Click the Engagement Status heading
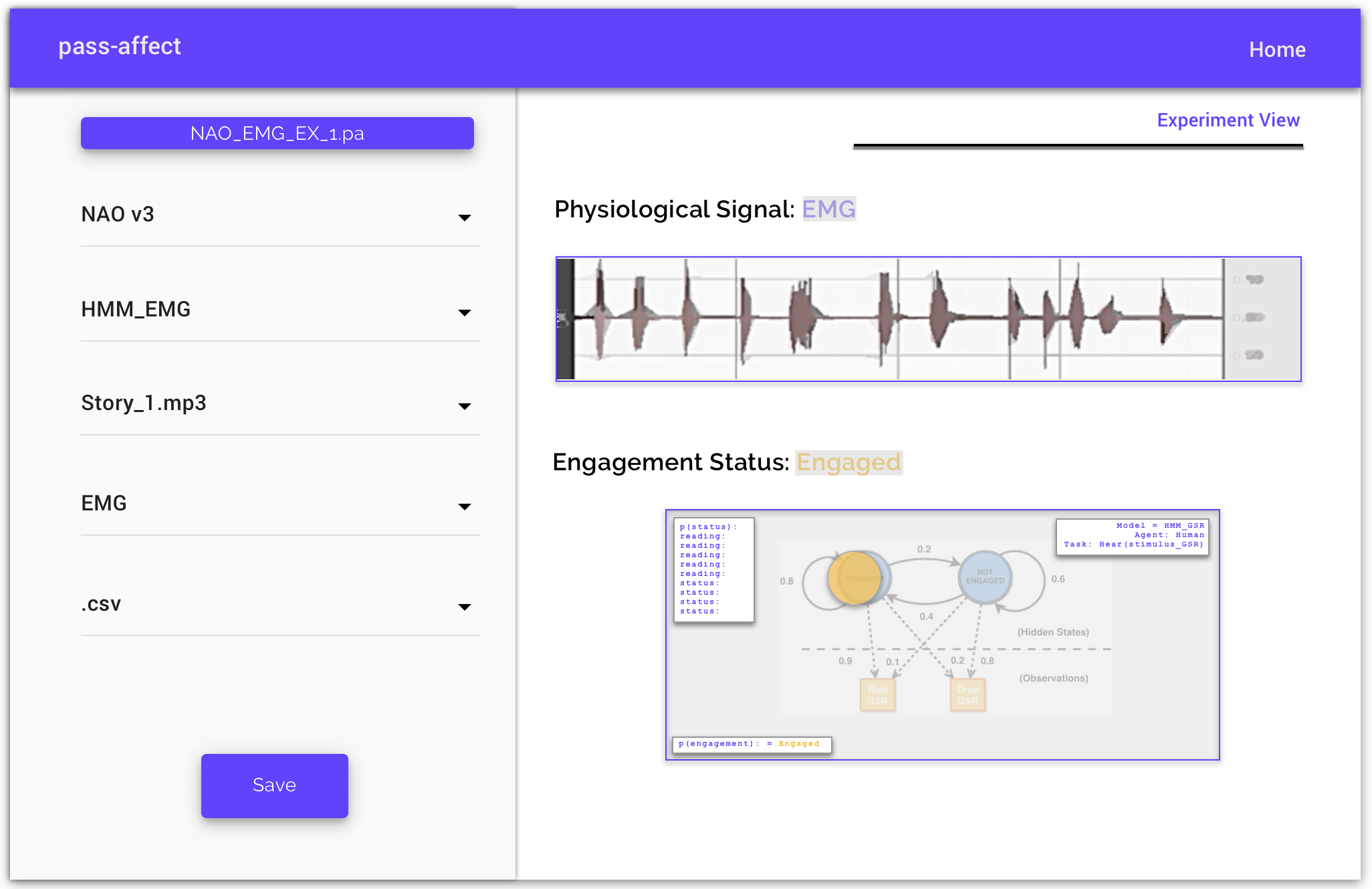Screen dimensions: 1372x889 [x=671, y=462]
